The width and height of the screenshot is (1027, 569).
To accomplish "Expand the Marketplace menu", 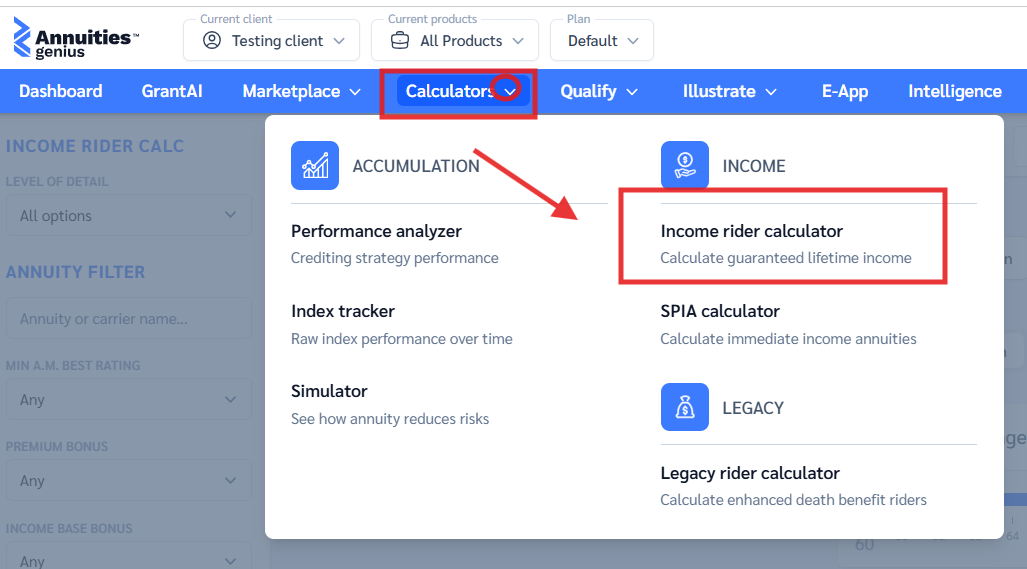I will click(x=302, y=91).
